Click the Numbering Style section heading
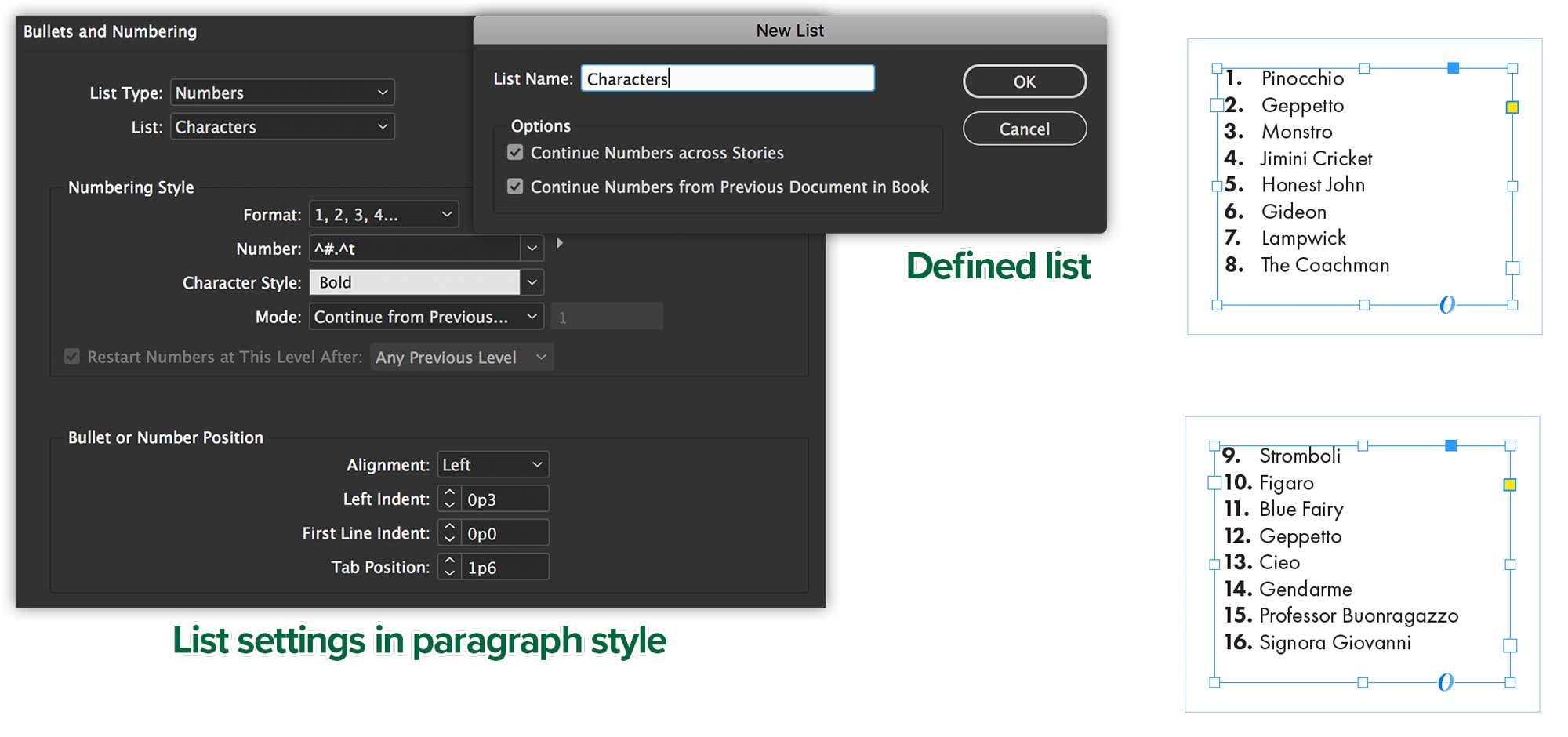 [131, 187]
